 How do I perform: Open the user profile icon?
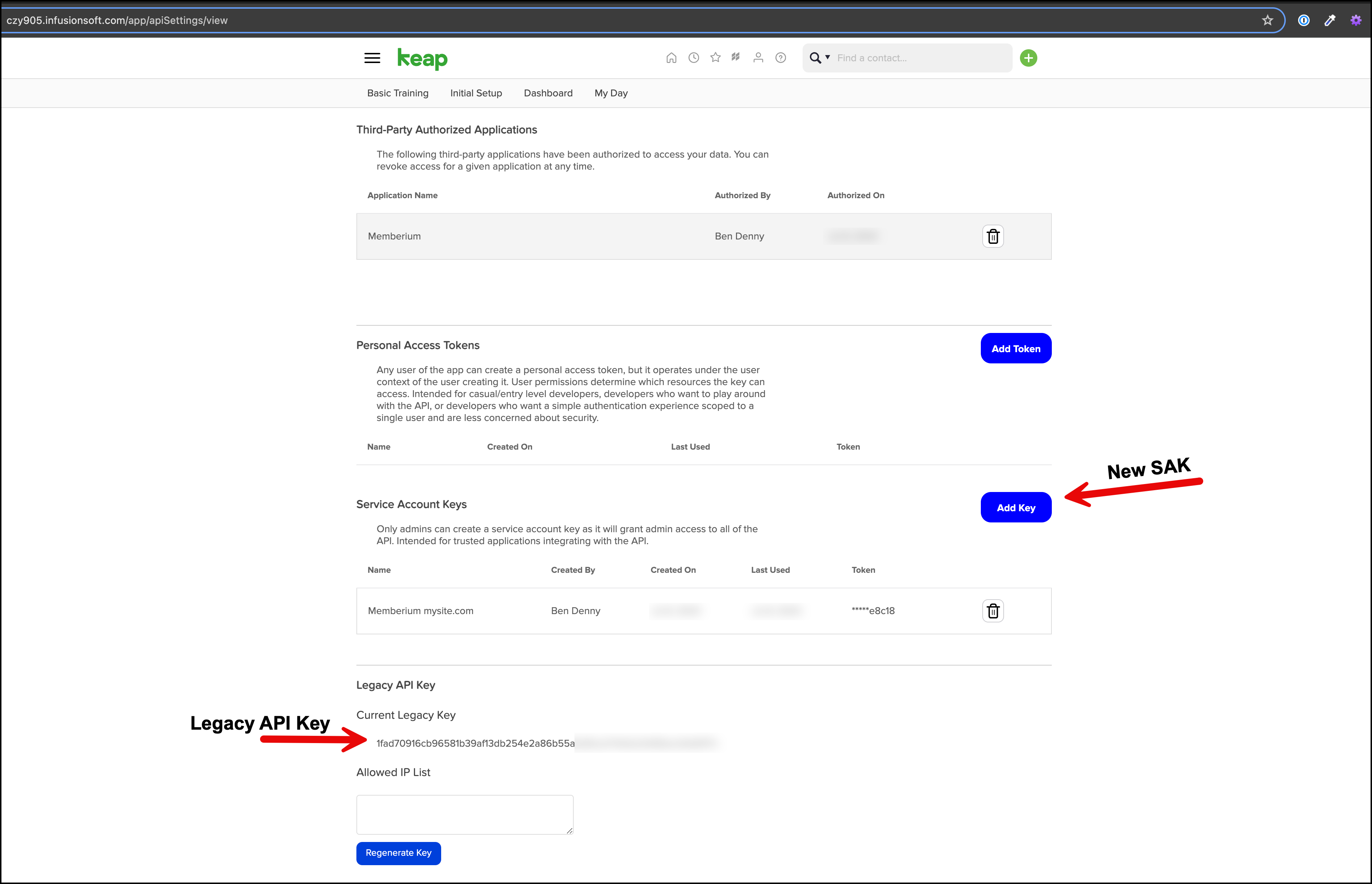pyautogui.click(x=758, y=58)
